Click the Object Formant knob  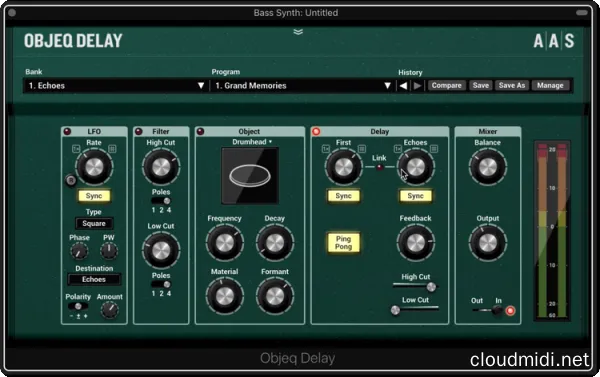(x=274, y=296)
